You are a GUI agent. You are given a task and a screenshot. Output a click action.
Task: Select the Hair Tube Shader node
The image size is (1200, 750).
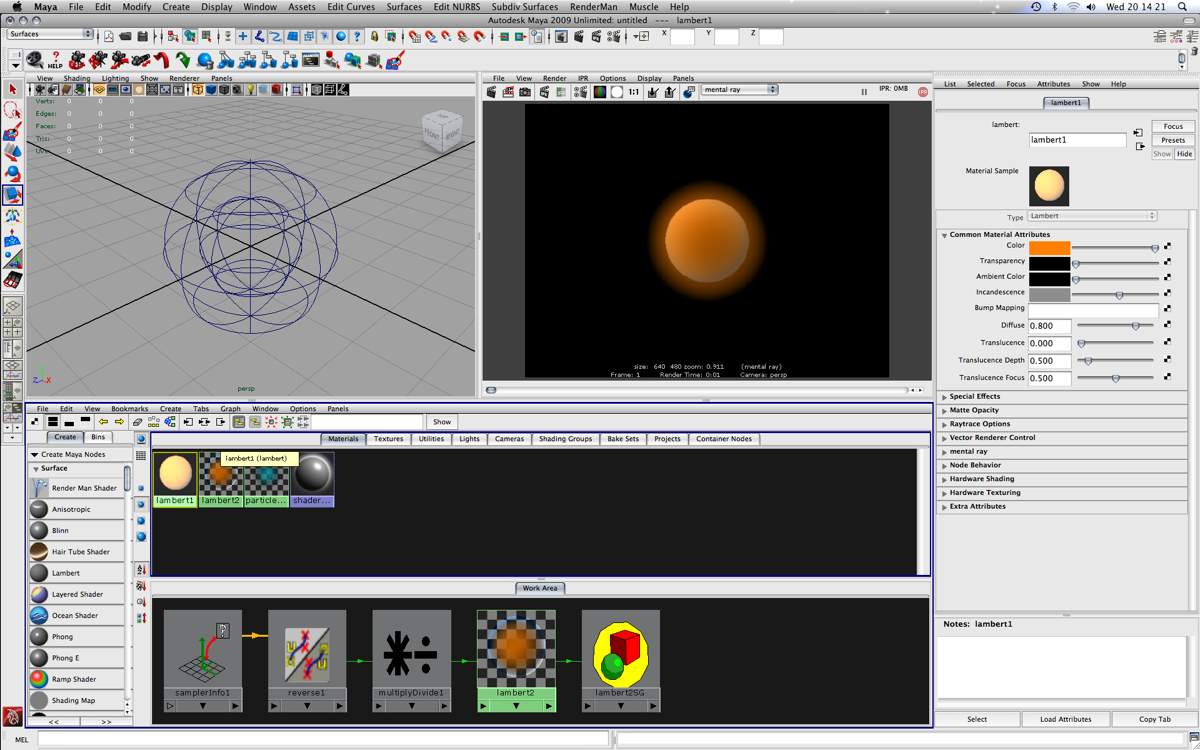(x=39, y=552)
